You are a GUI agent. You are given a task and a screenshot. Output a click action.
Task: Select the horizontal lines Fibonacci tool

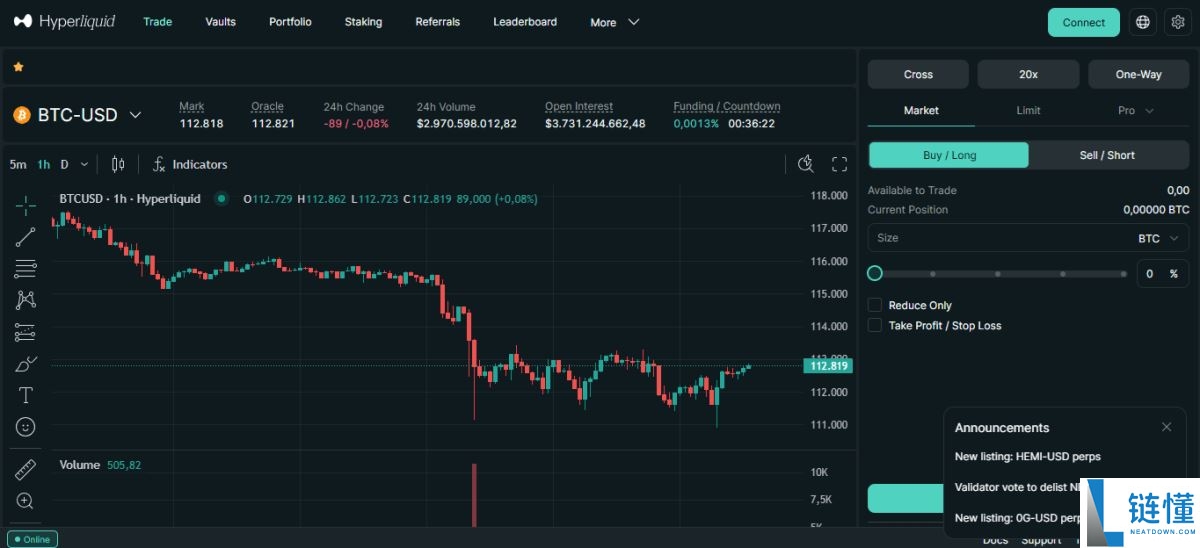coord(25,268)
